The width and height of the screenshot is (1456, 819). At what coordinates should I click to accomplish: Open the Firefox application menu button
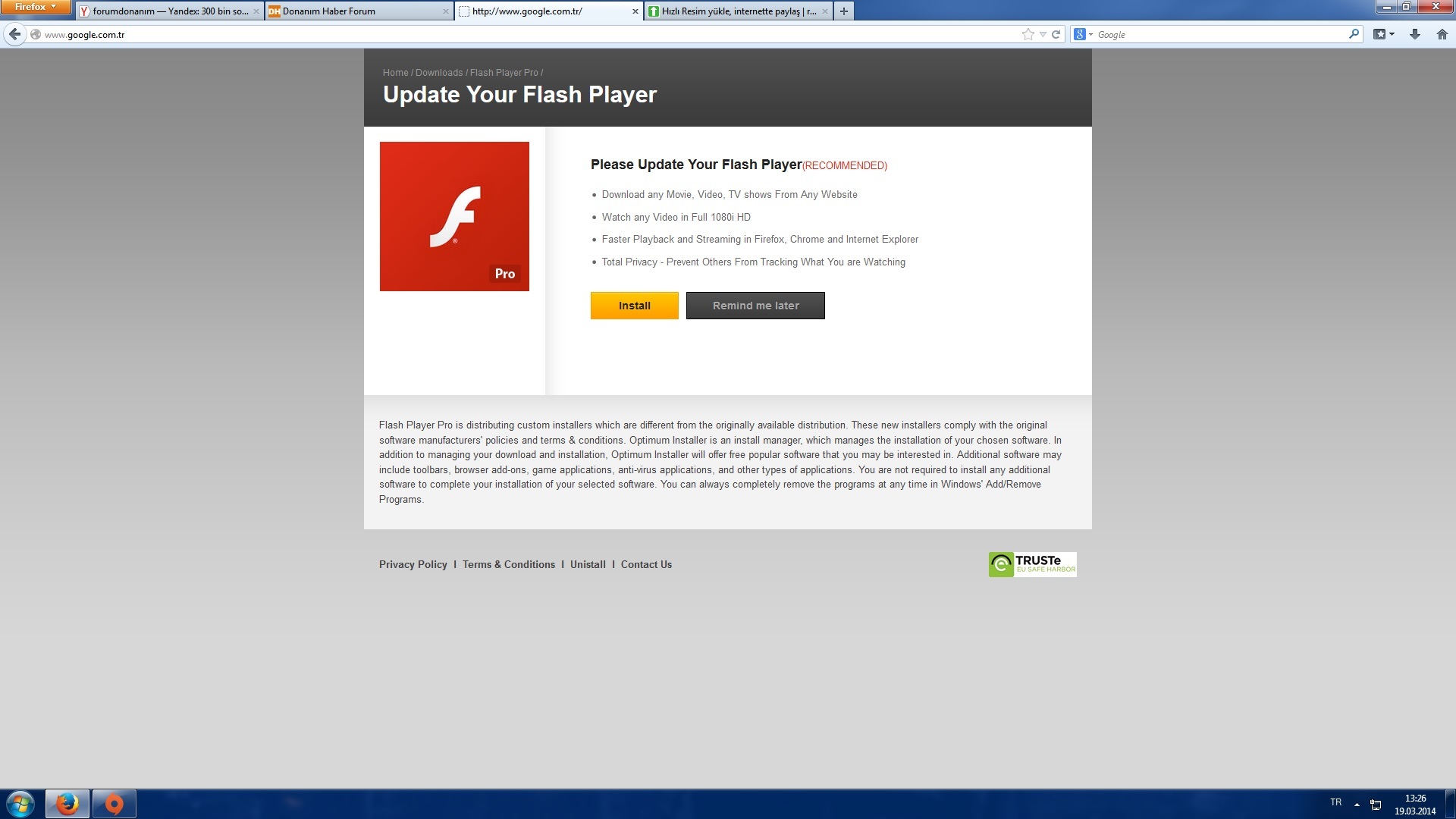point(35,7)
